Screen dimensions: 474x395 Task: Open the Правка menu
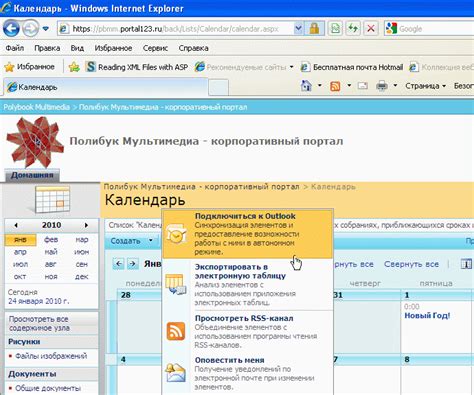[x=47, y=48]
